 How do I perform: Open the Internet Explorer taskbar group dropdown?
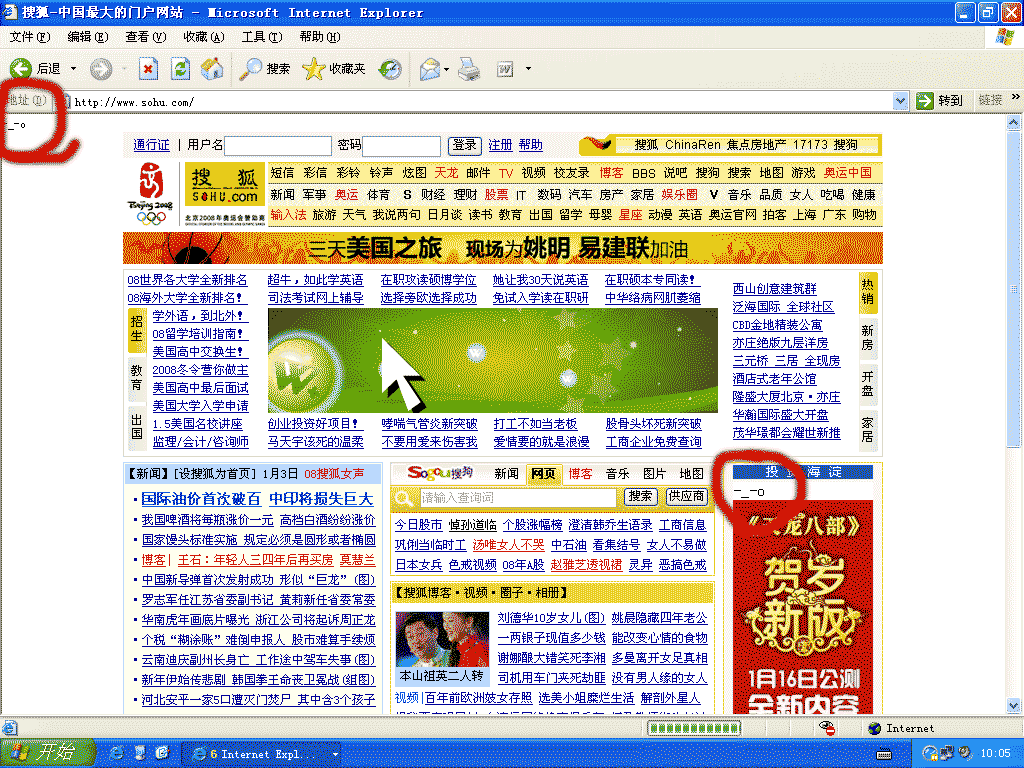point(335,754)
